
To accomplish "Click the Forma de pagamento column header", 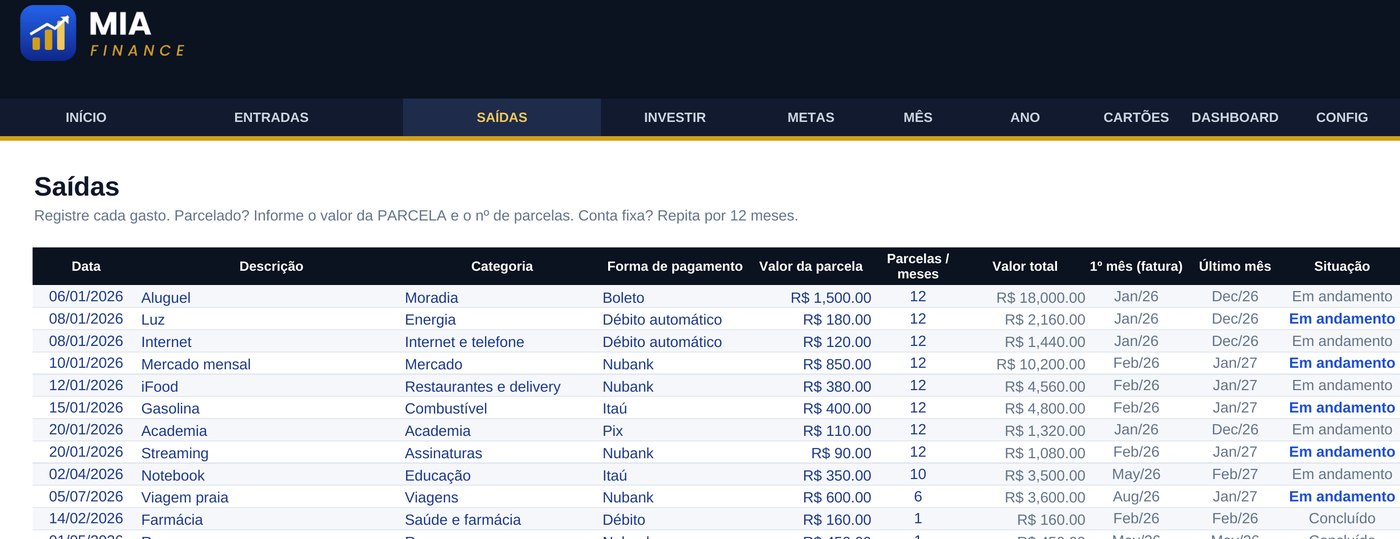I will 675,266.
